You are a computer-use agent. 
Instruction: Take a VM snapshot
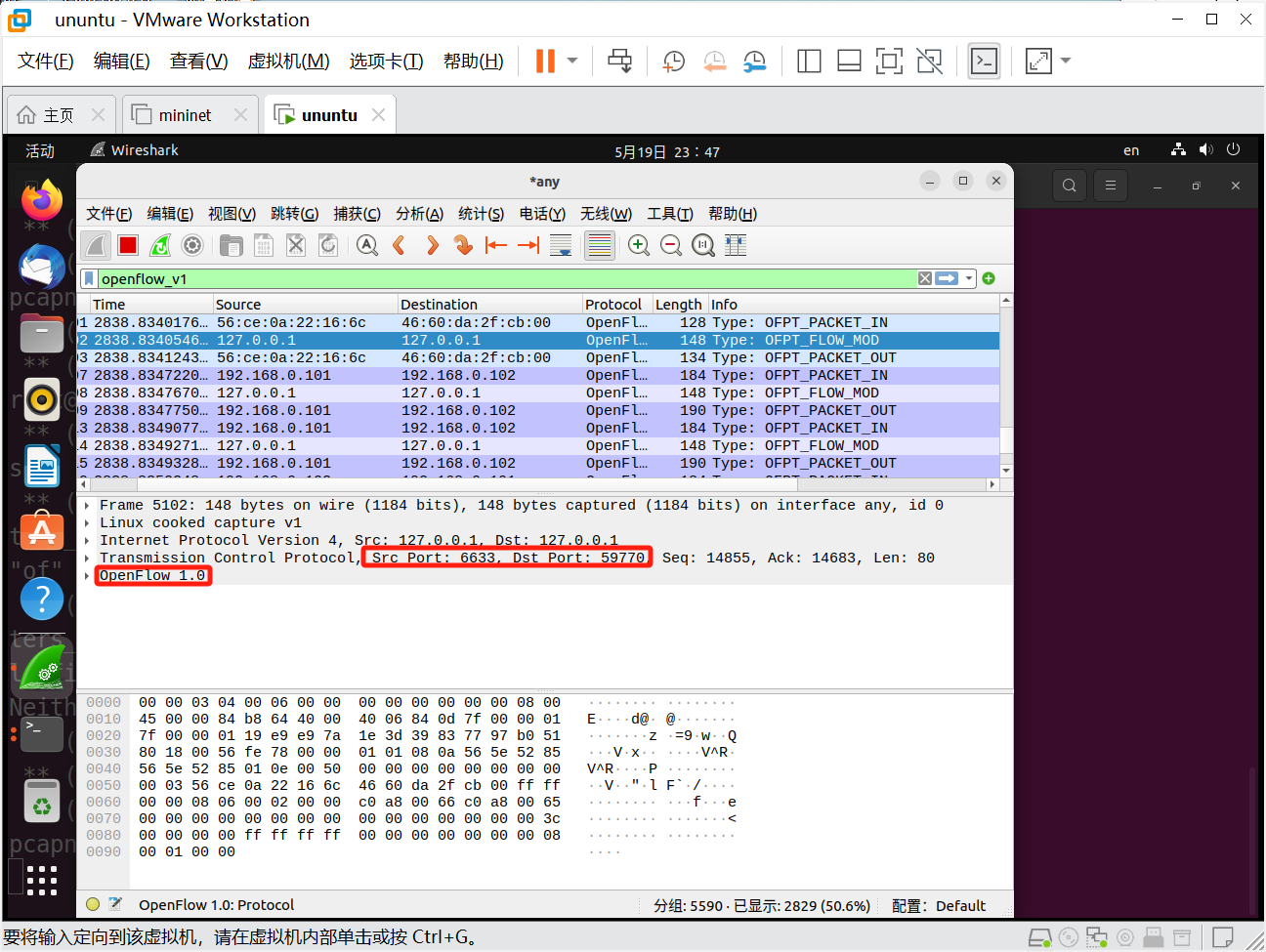point(674,61)
